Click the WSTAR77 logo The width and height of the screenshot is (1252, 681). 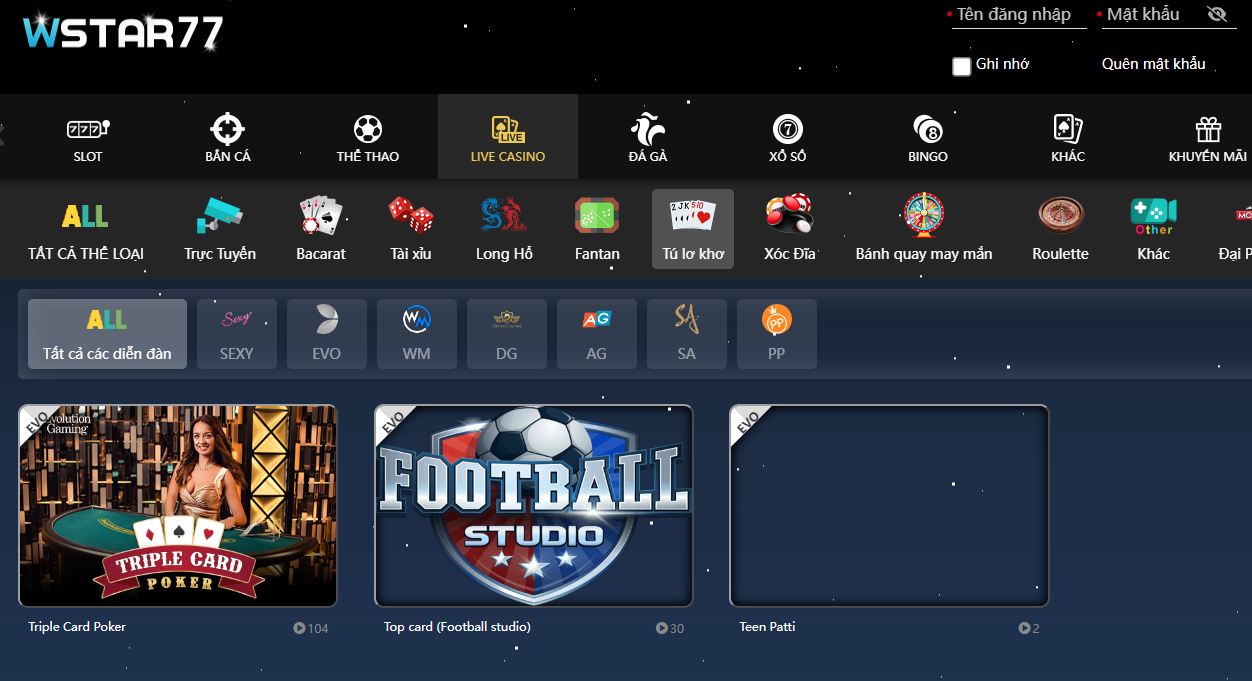124,32
